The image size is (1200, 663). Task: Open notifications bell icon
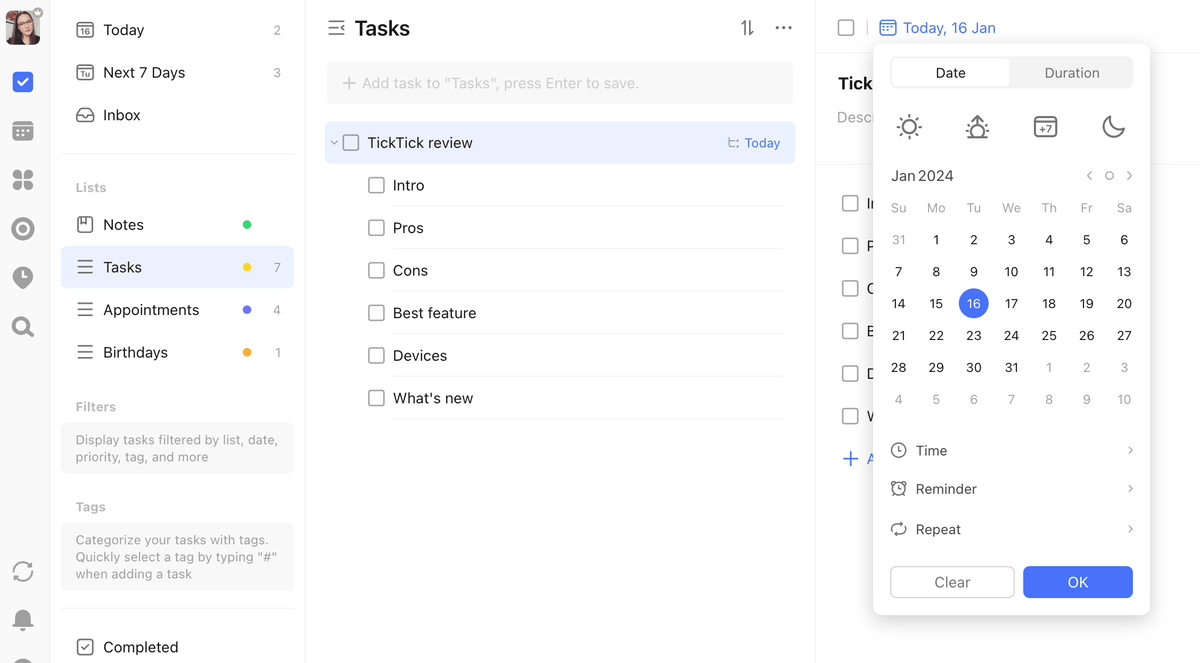23,620
